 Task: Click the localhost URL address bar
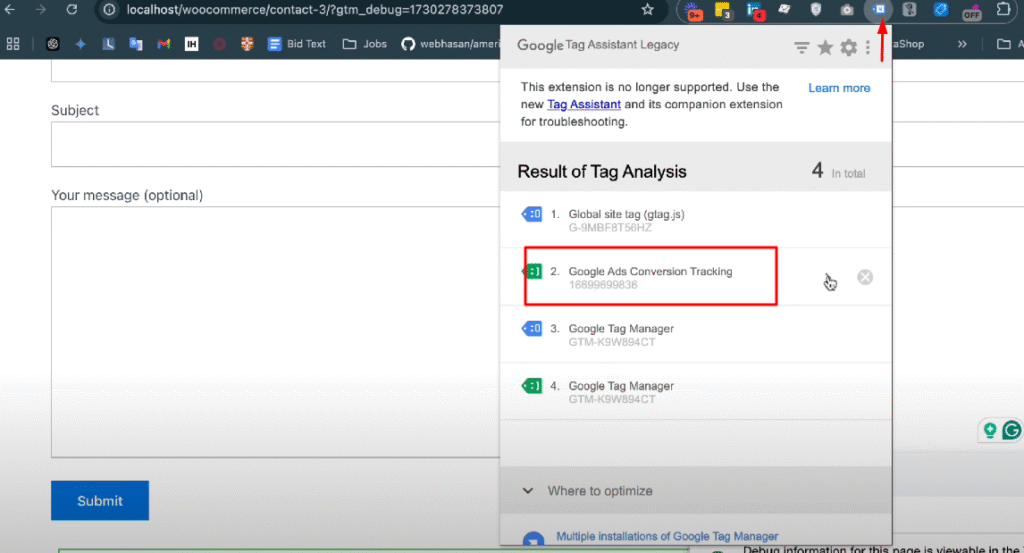(315, 10)
